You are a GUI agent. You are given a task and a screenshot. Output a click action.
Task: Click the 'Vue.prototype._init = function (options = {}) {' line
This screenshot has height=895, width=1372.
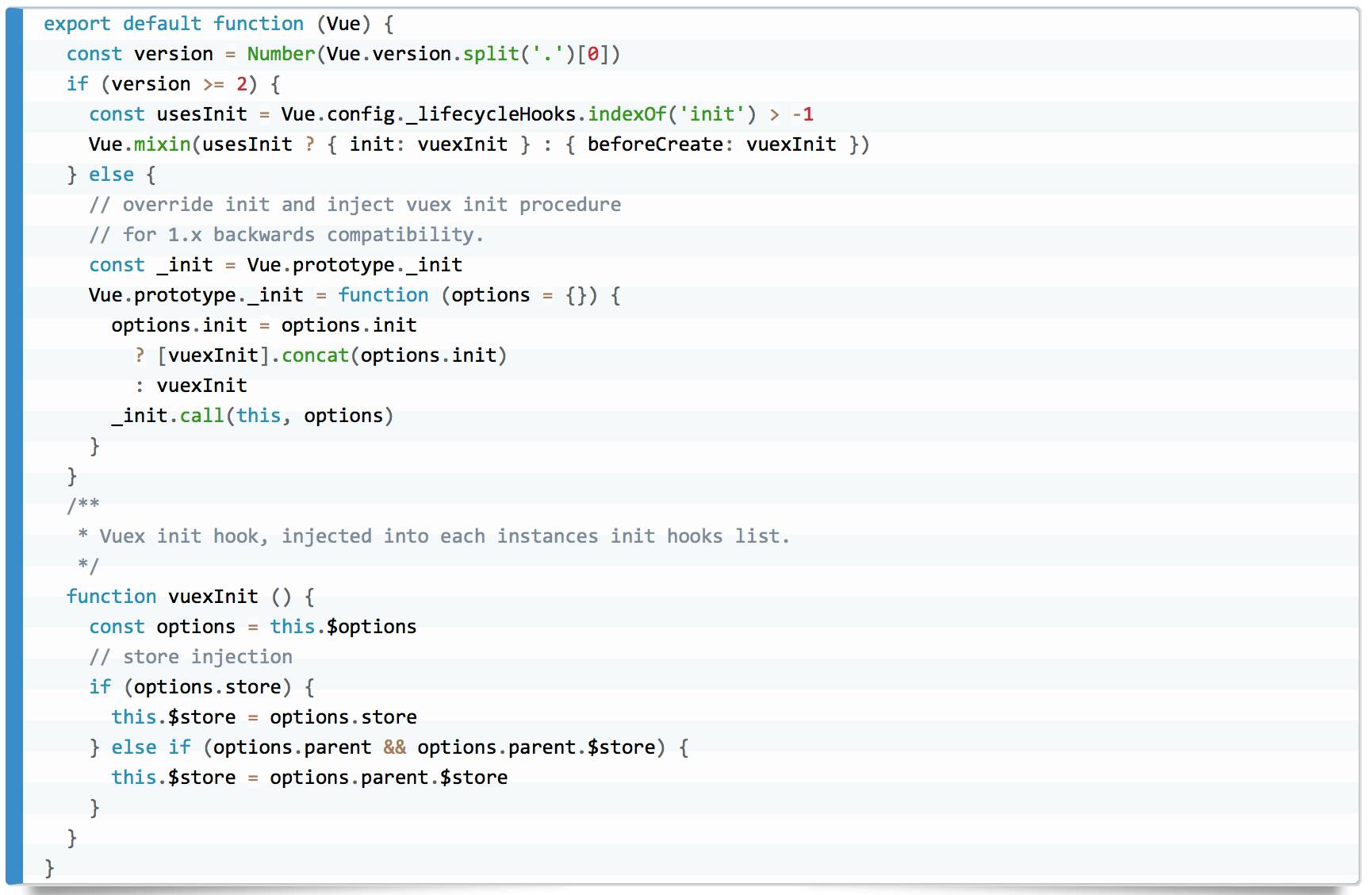354,295
